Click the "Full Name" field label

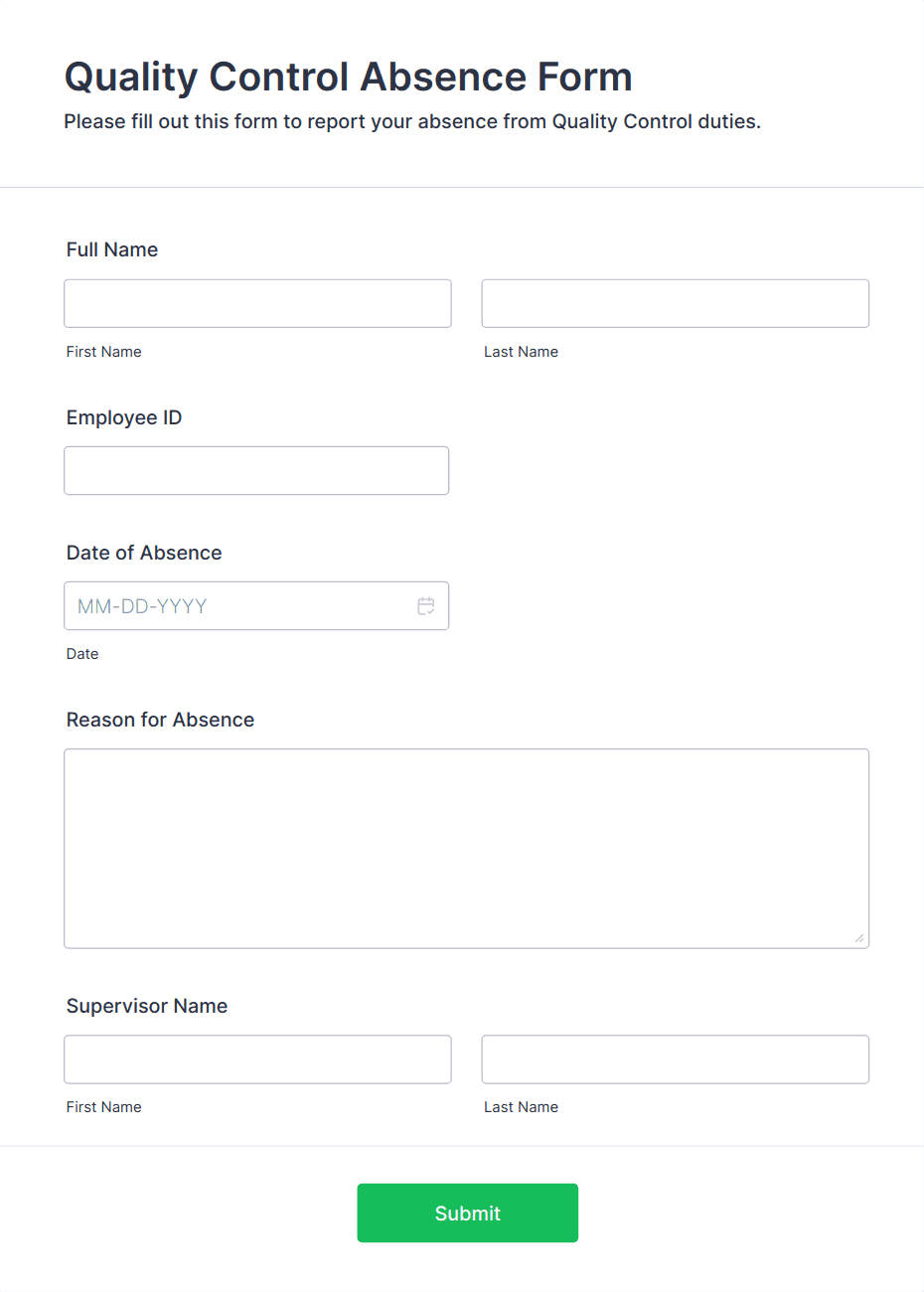[x=112, y=249]
